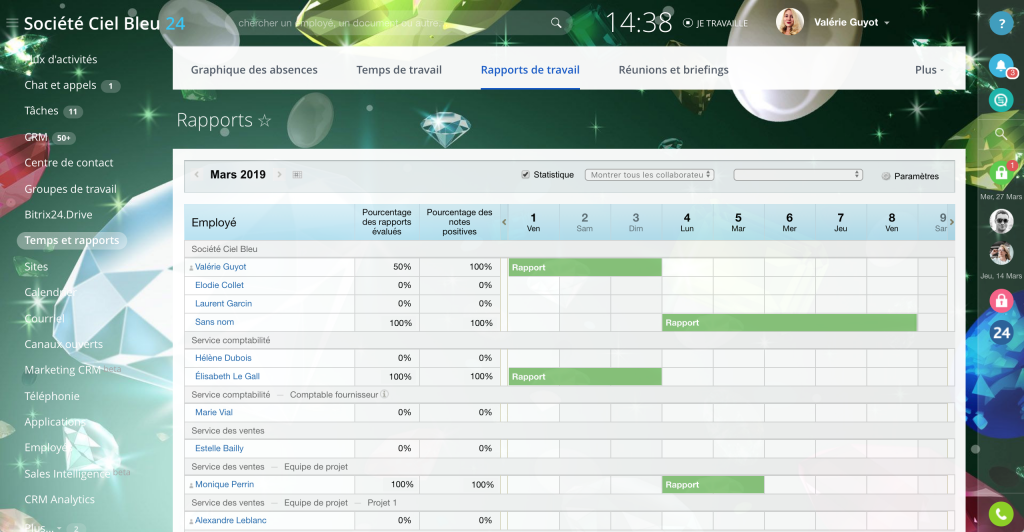1024x532 pixels.
Task: Toggle the Statistique checkbox
Action: [526, 175]
